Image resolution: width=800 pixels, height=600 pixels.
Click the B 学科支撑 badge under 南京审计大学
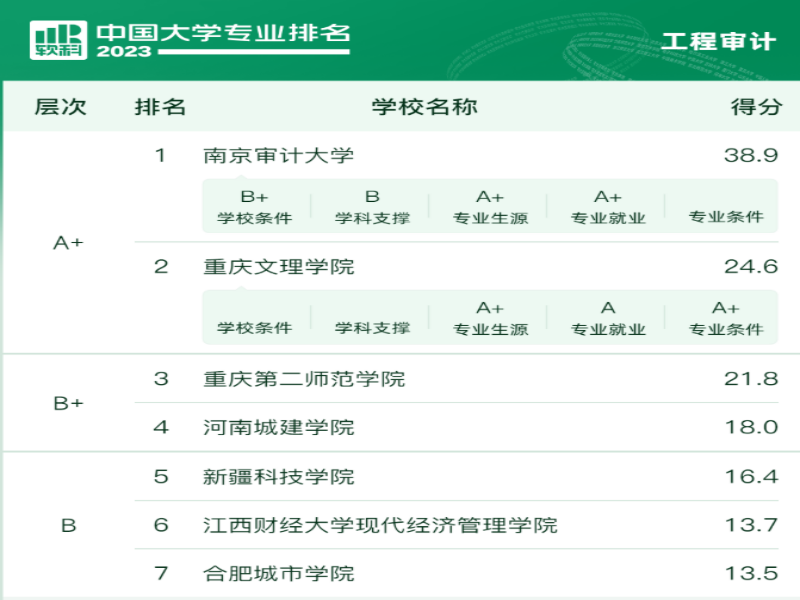(374, 207)
